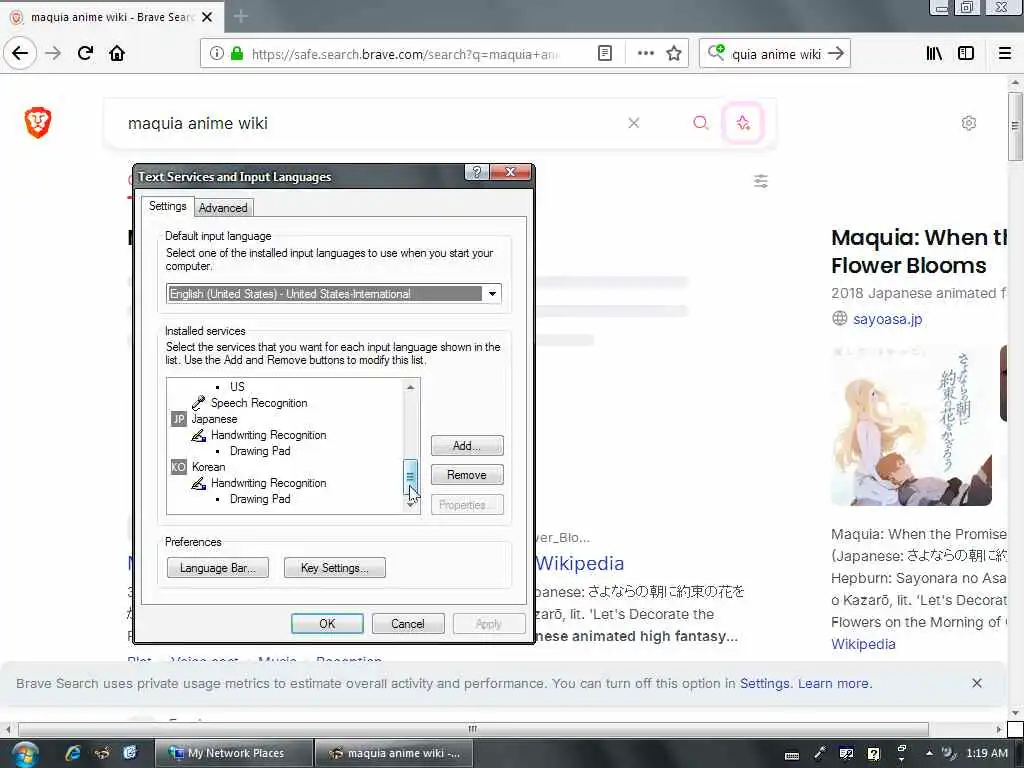Go back with the browser back arrow
The image size is (1024, 768).
[x=20, y=53]
